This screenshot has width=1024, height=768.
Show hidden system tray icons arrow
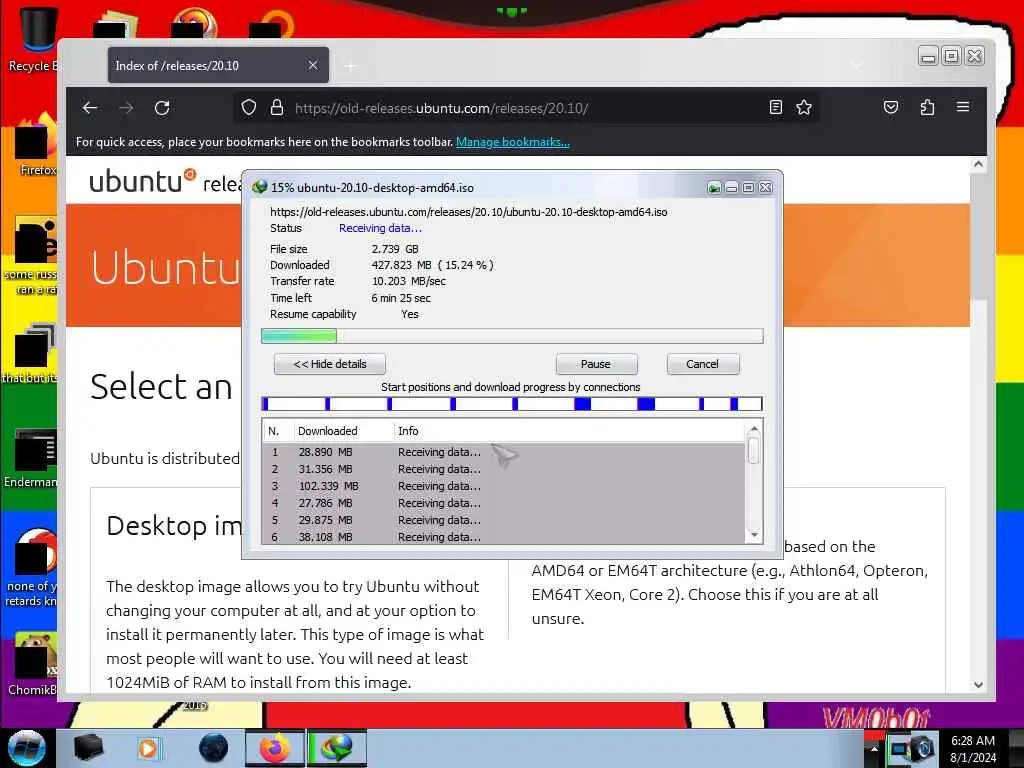pos(874,749)
